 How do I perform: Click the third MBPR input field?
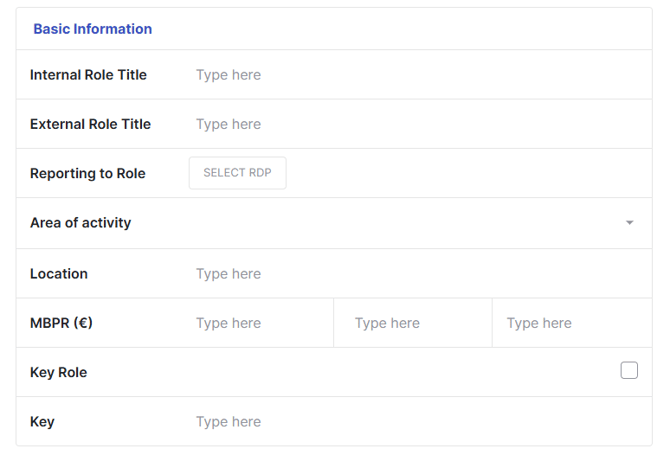tap(570, 323)
